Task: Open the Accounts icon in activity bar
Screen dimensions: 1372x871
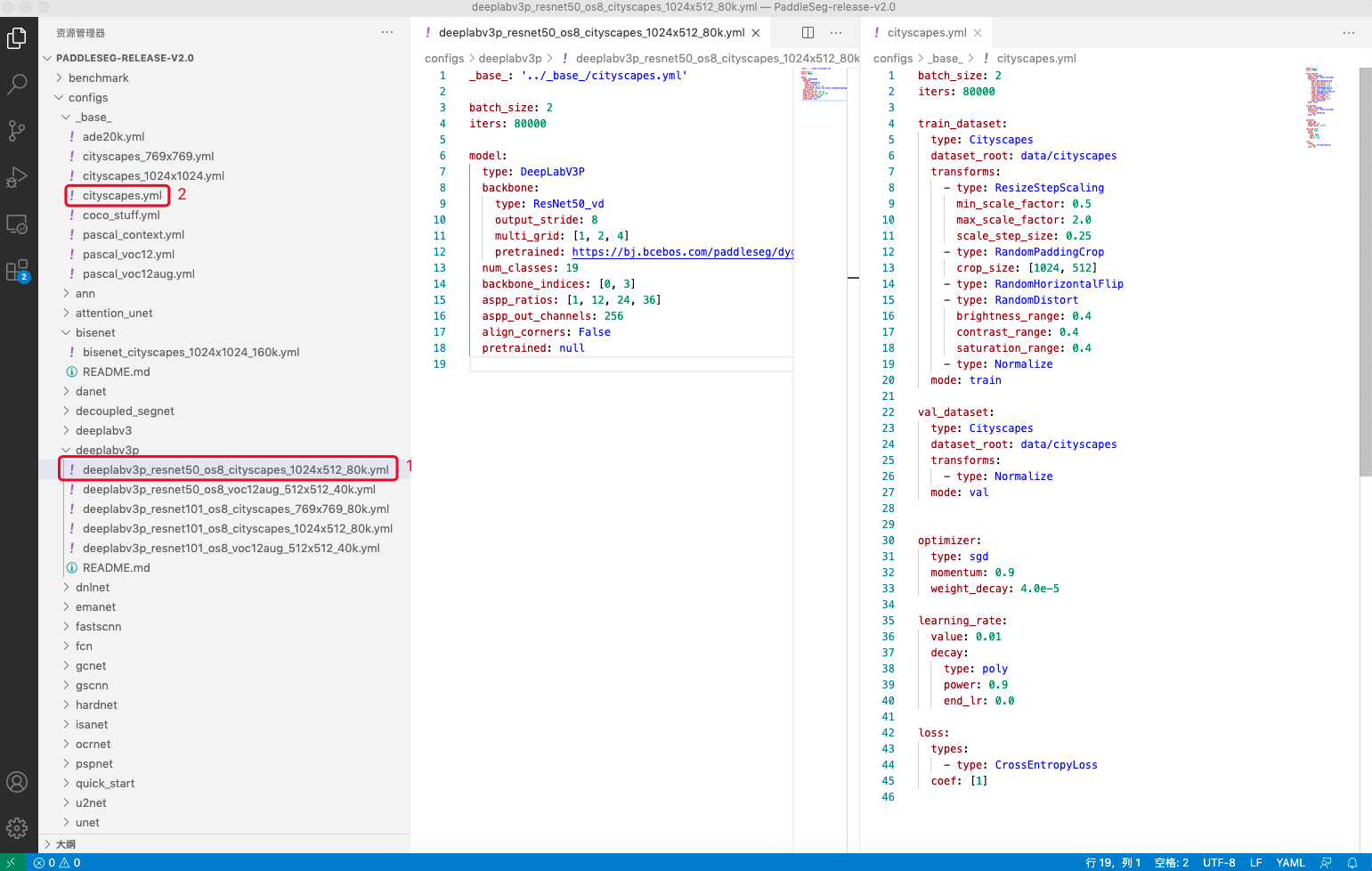Action: tap(17, 782)
